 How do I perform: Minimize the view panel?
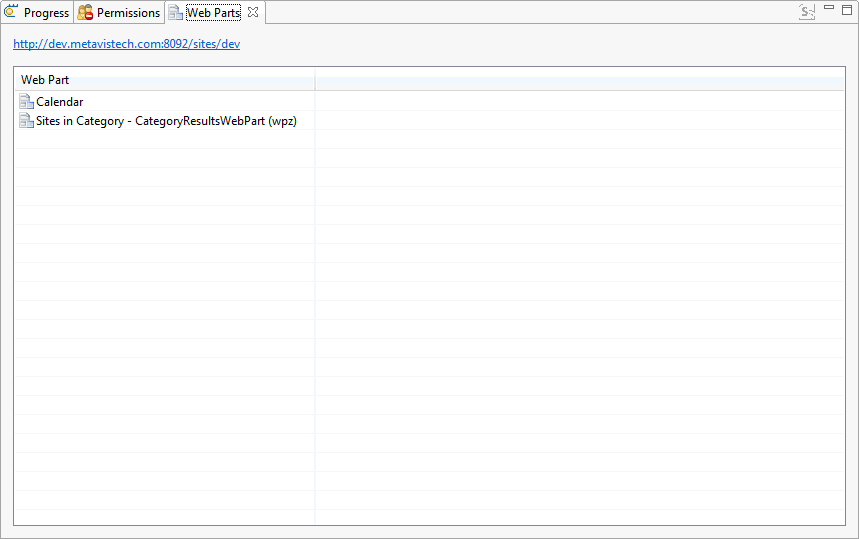click(829, 8)
